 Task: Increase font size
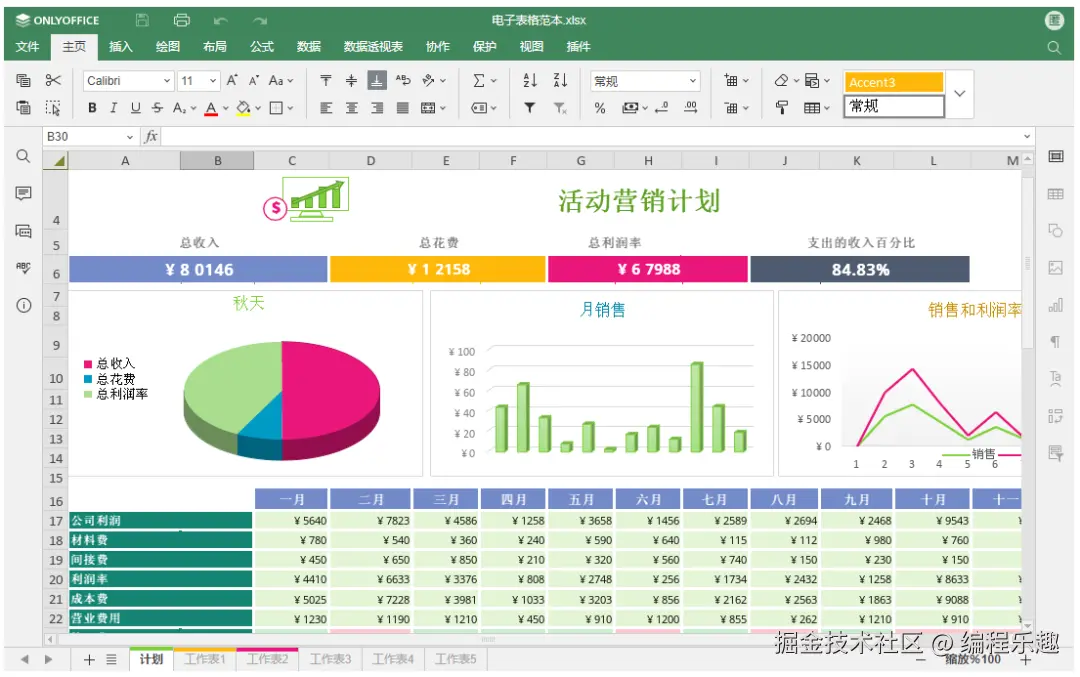(x=232, y=81)
